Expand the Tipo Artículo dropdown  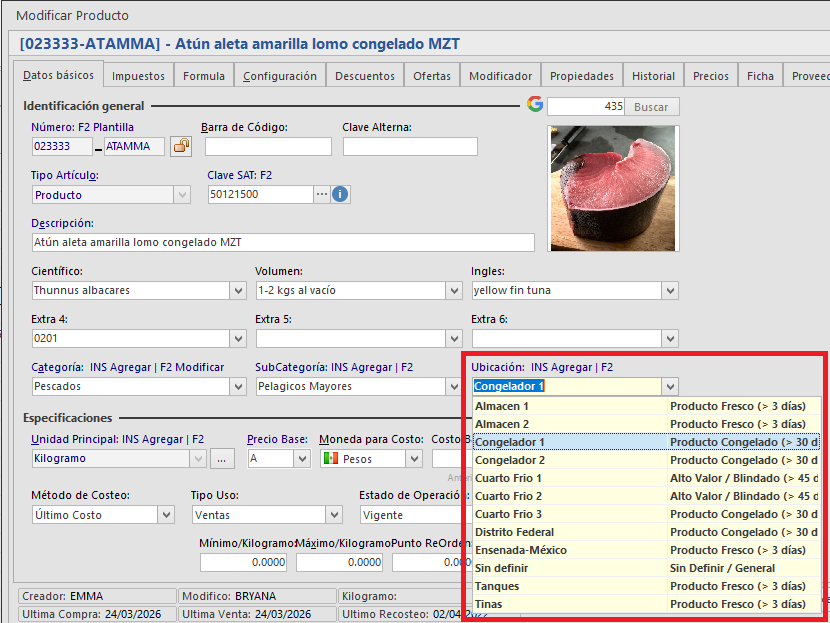182,195
